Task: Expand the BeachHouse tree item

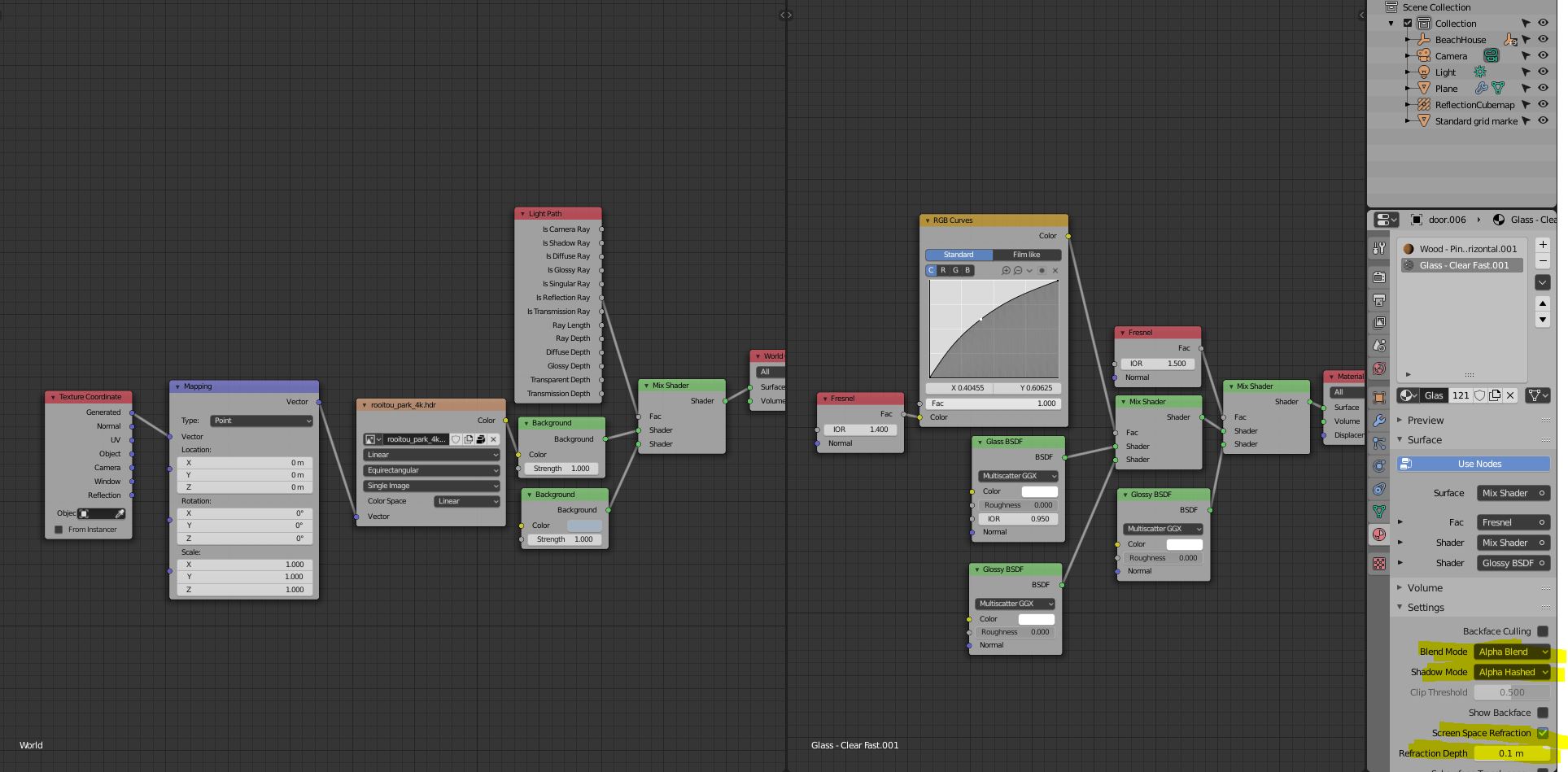Action: [x=1408, y=39]
